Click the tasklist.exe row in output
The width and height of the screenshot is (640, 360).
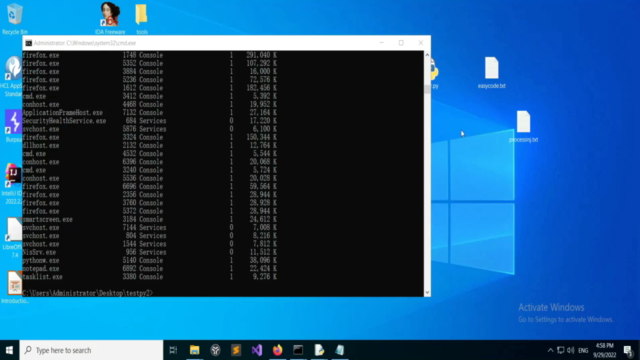(149, 277)
